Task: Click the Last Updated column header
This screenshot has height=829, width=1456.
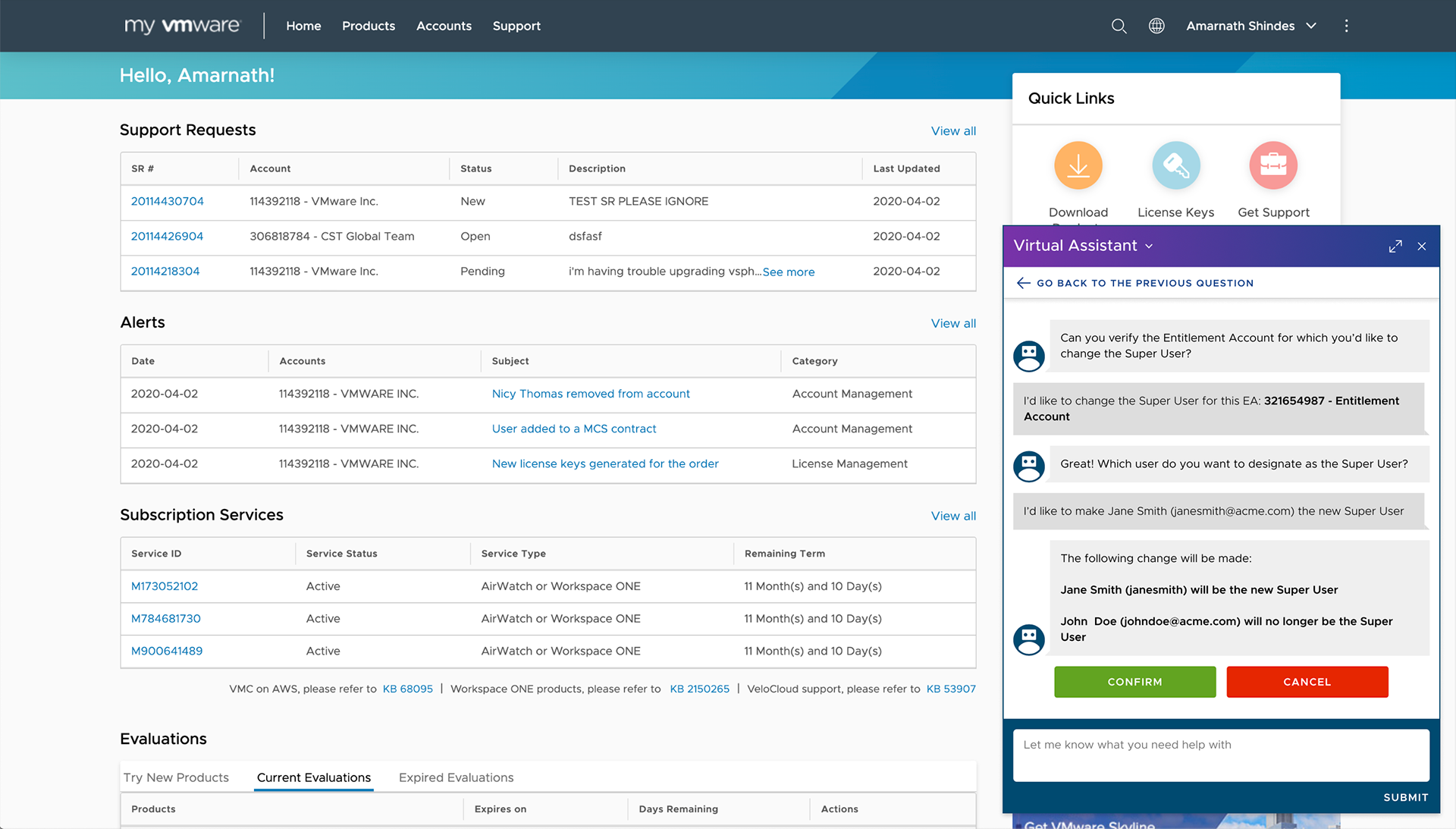Action: 906,168
